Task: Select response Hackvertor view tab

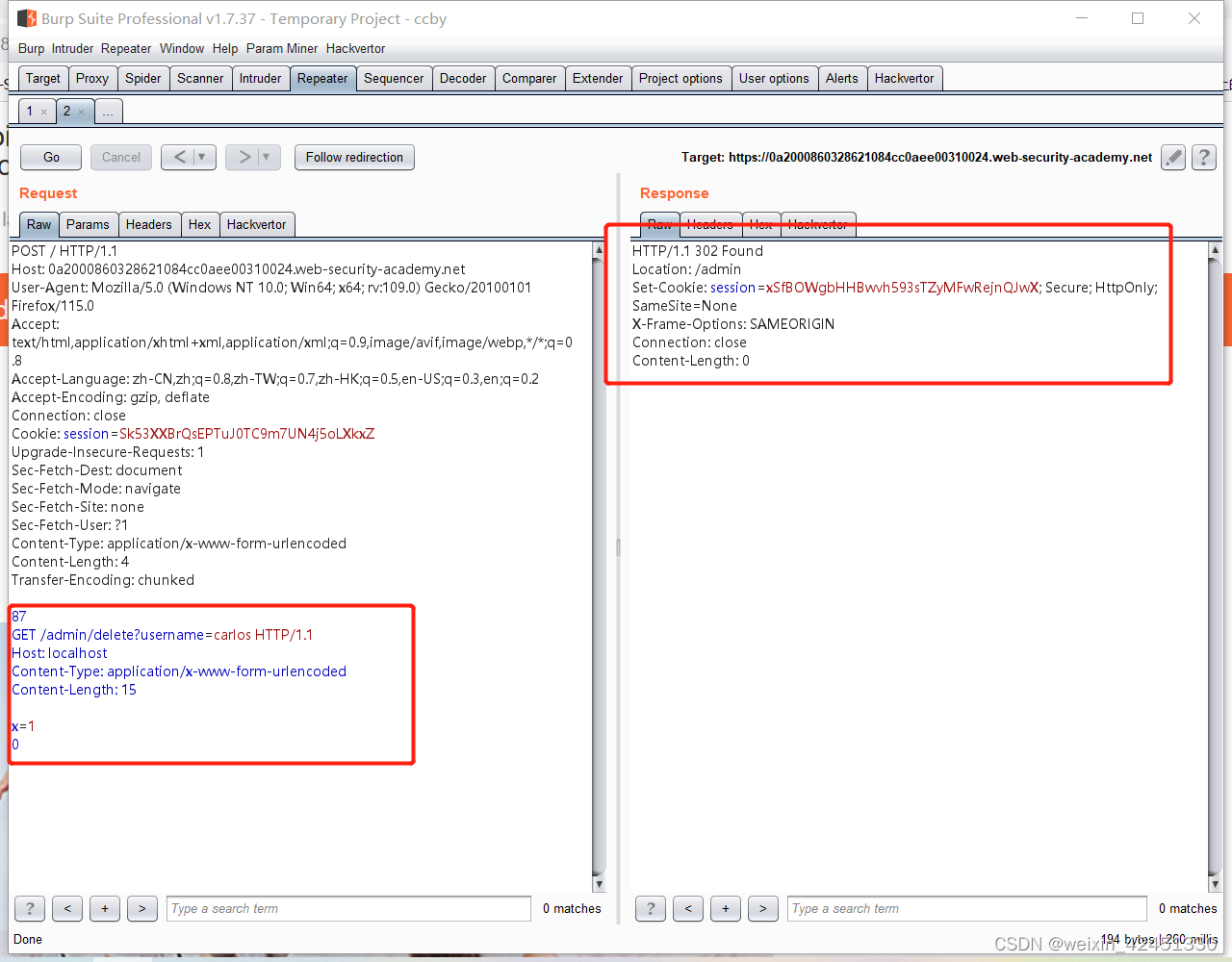Action: click(x=818, y=224)
